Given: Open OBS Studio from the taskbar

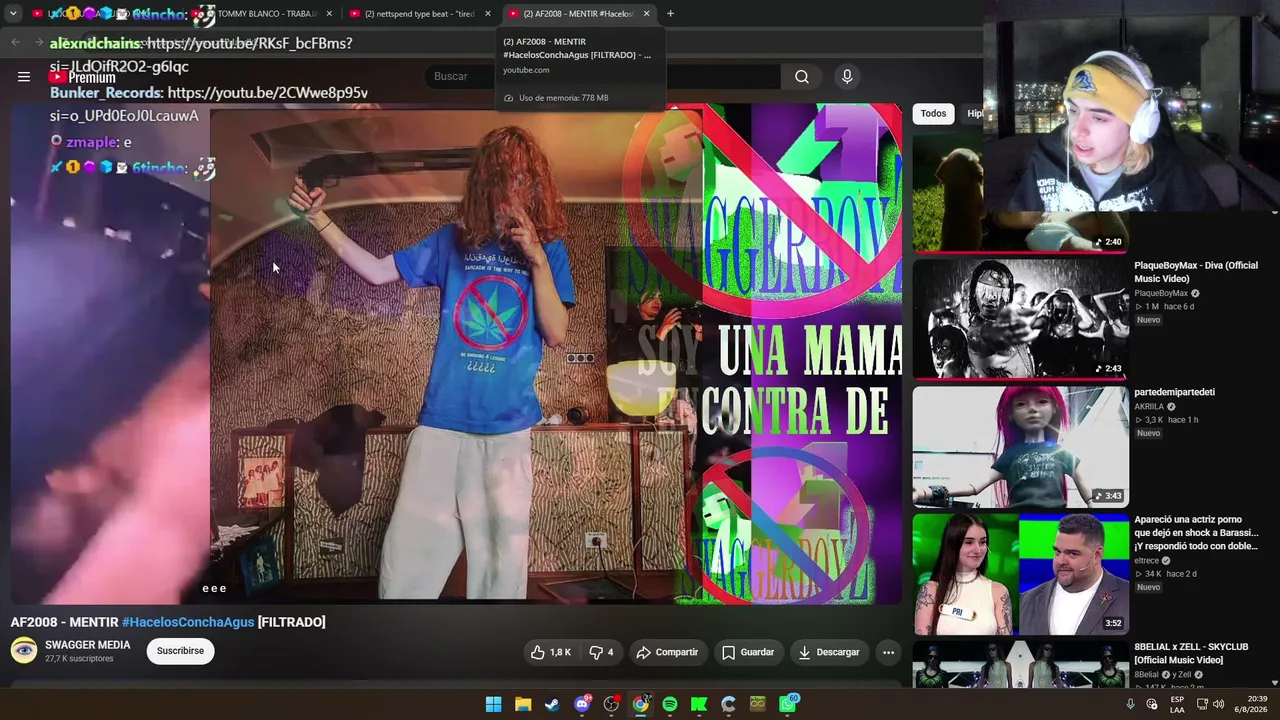Looking at the screenshot, I should (x=611, y=704).
